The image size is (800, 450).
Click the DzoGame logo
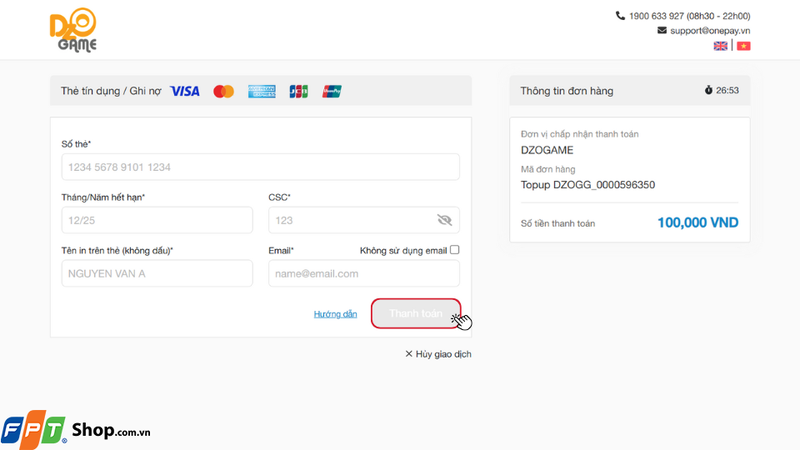(x=73, y=30)
